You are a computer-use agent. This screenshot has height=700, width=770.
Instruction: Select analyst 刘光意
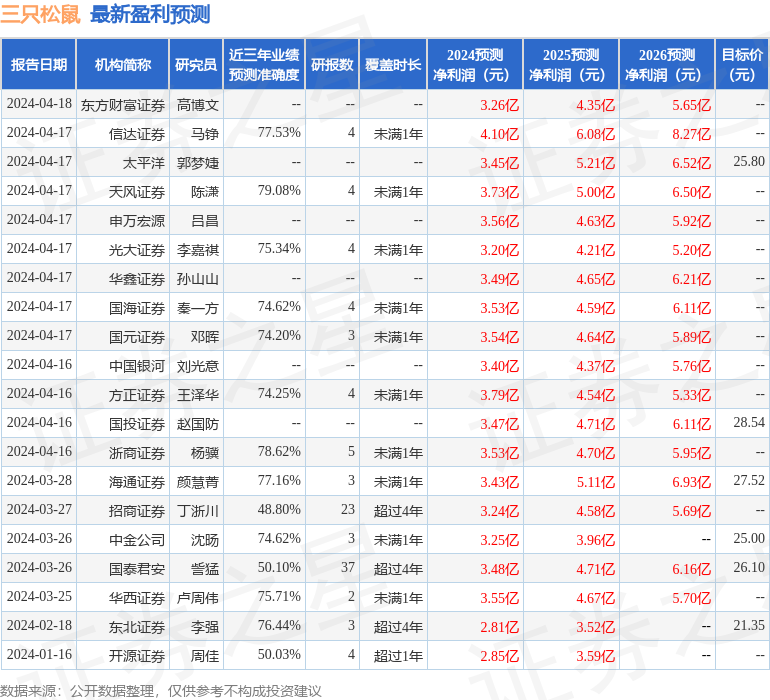click(197, 365)
